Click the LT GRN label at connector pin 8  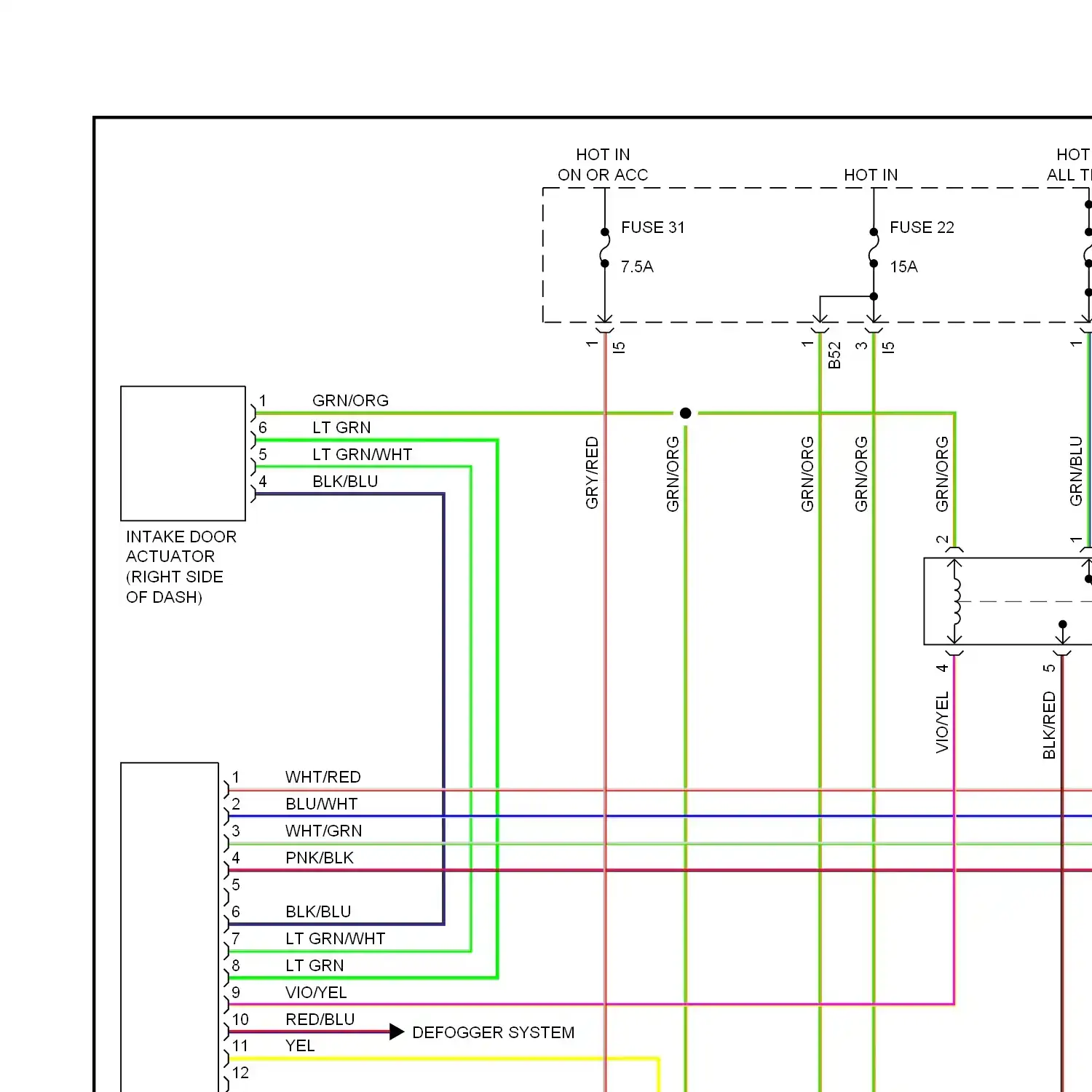pos(314,965)
